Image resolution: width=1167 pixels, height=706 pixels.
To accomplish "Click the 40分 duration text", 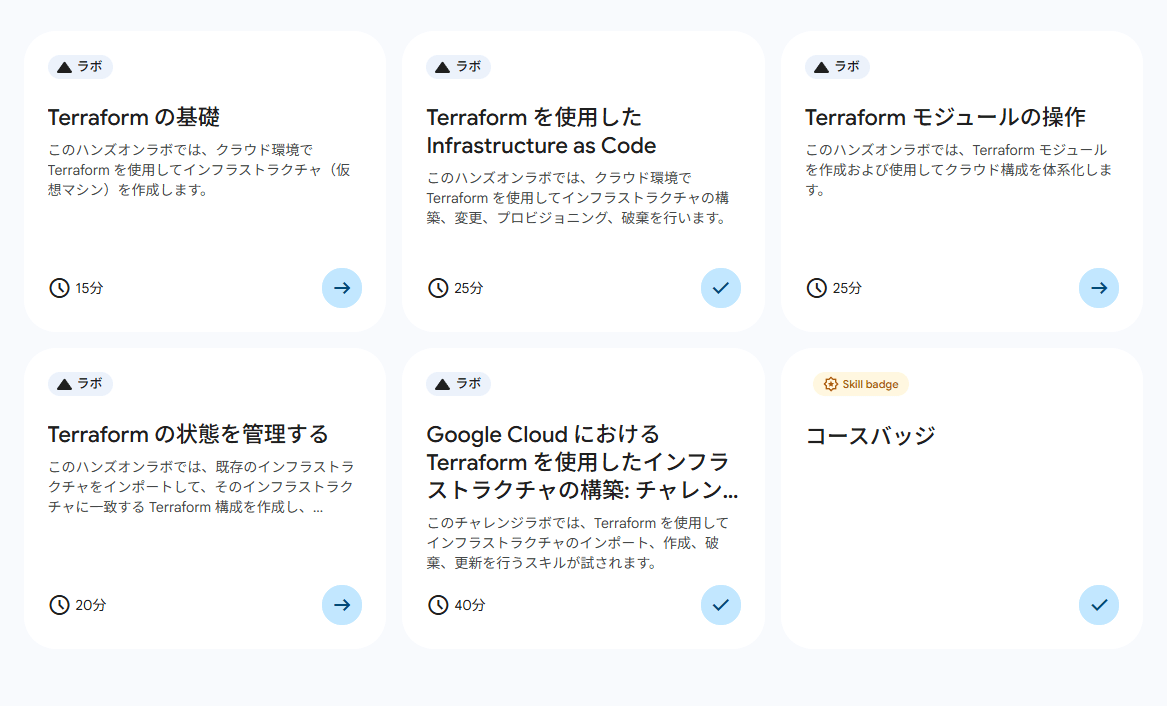I will [470, 606].
